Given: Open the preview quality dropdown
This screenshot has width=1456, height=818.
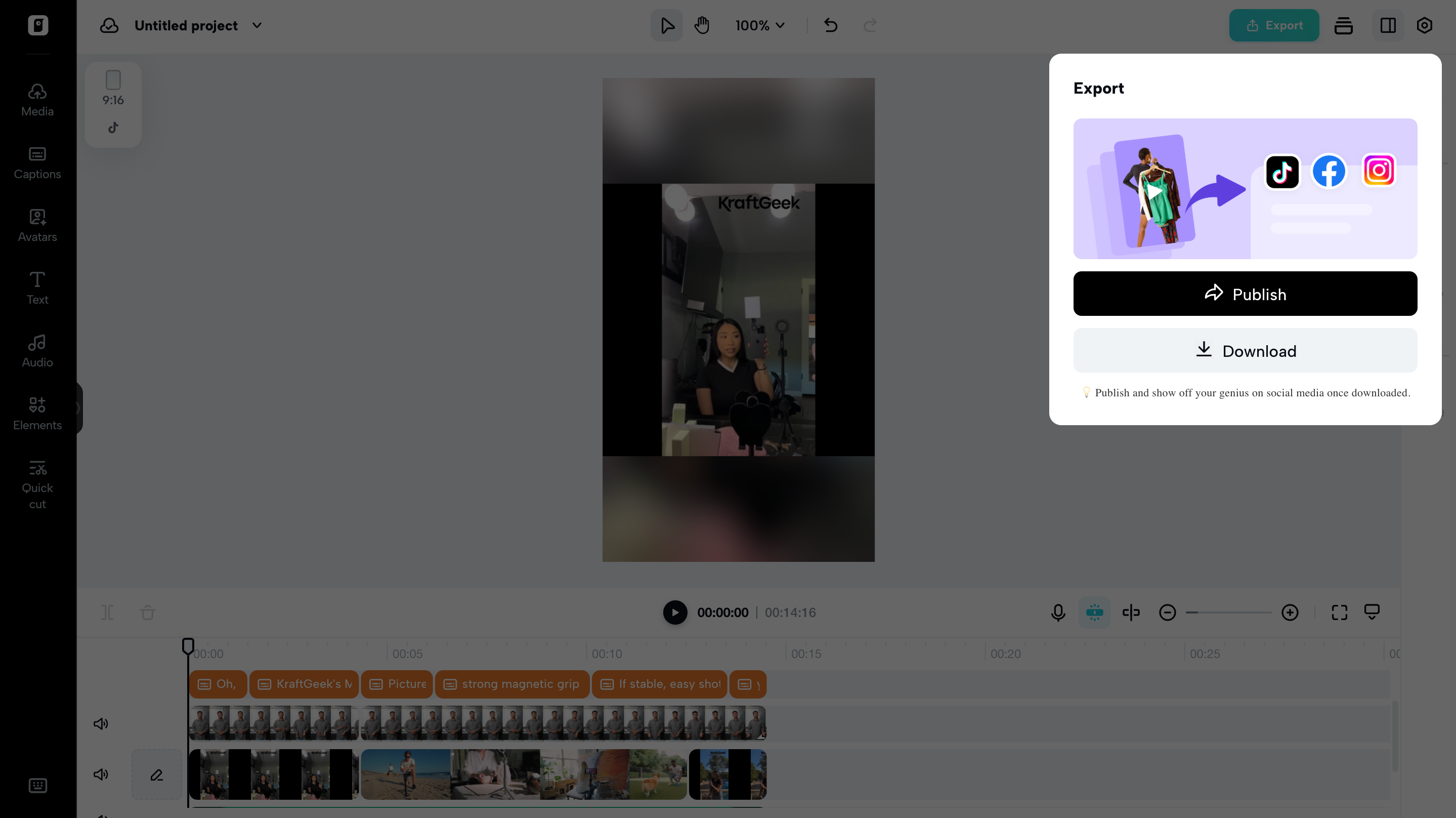Looking at the screenshot, I should 1373,612.
